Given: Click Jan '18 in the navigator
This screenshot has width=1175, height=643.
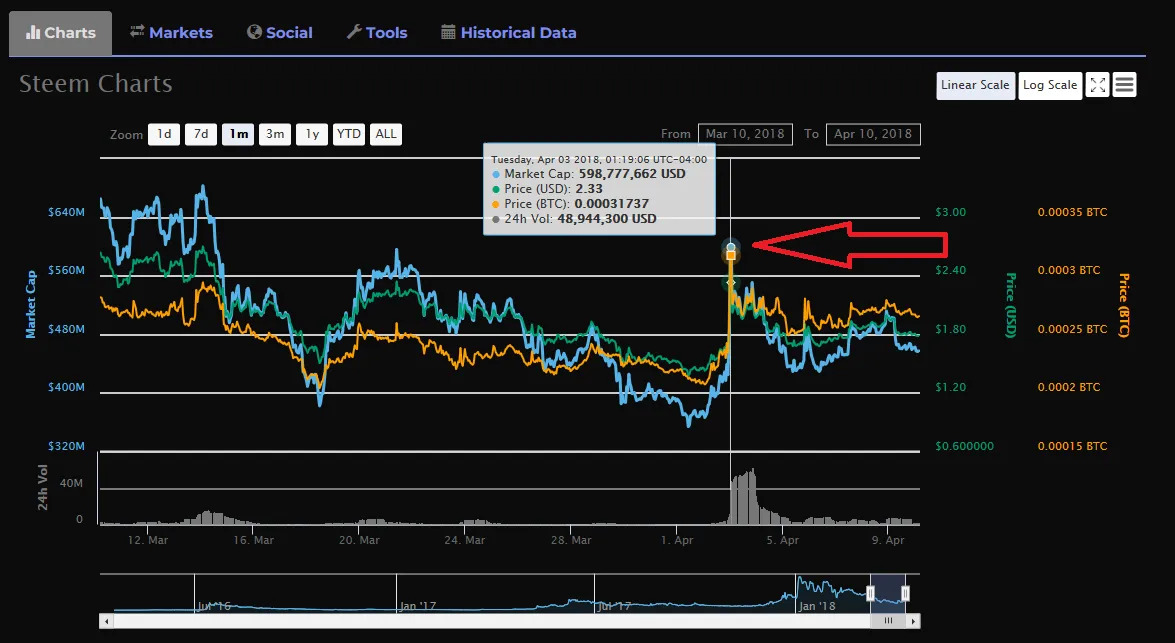Looking at the screenshot, I should coord(817,606).
